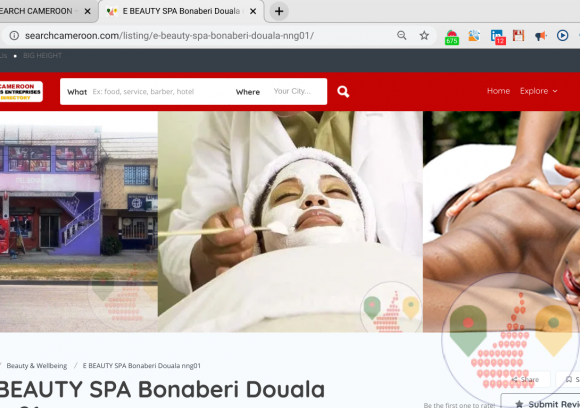View site information icon in address bar
580x408 pixels.
pyautogui.click(x=14, y=36)
